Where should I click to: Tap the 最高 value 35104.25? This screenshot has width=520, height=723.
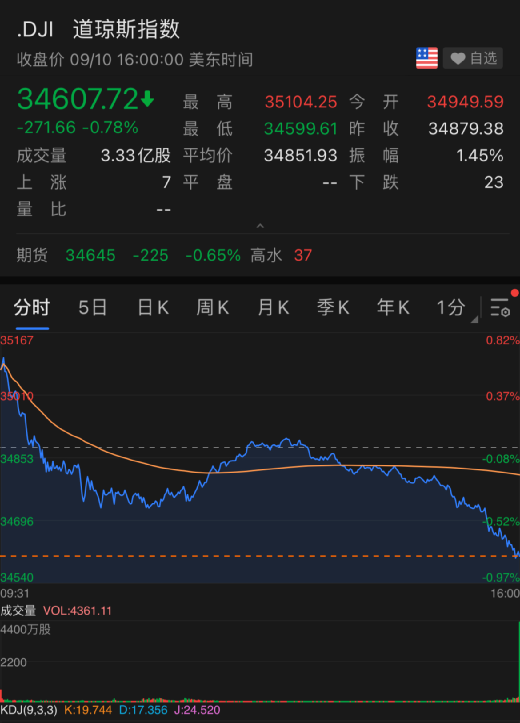tap(301, 102)
